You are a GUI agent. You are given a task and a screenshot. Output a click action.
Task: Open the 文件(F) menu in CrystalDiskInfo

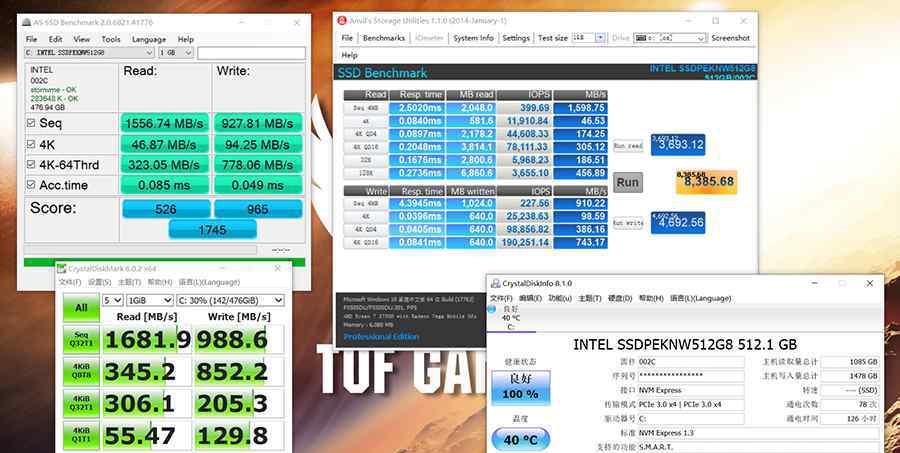pyautogui.click(x=501, y=299)
